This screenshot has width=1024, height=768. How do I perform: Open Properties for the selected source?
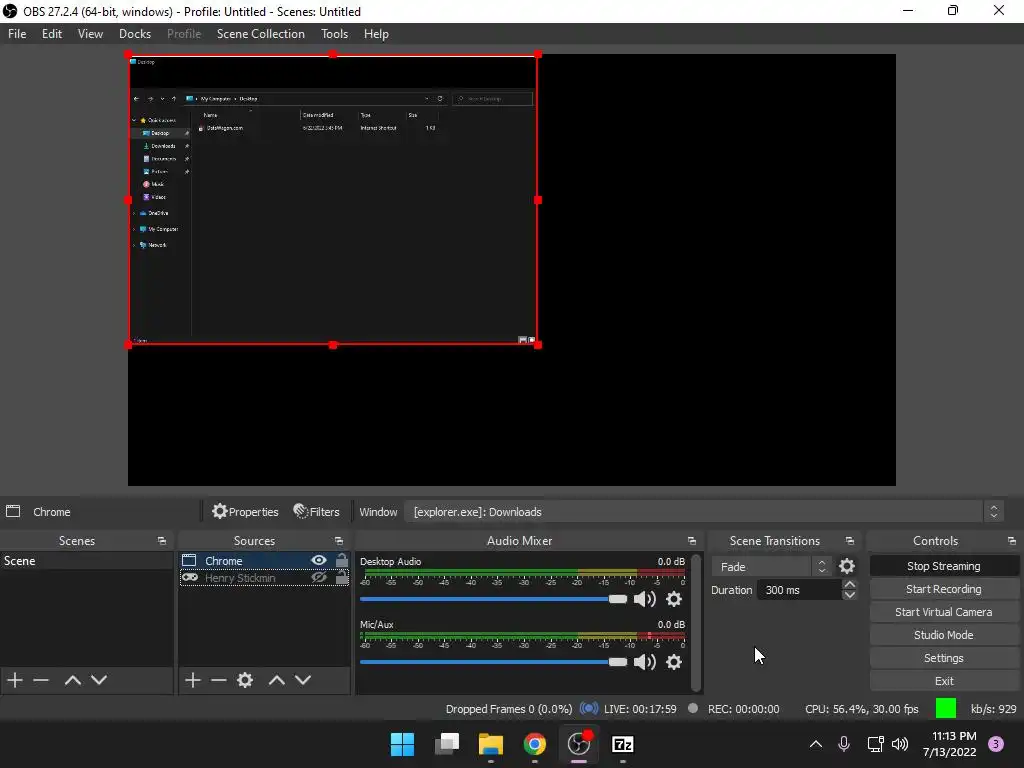pos(246,512)
